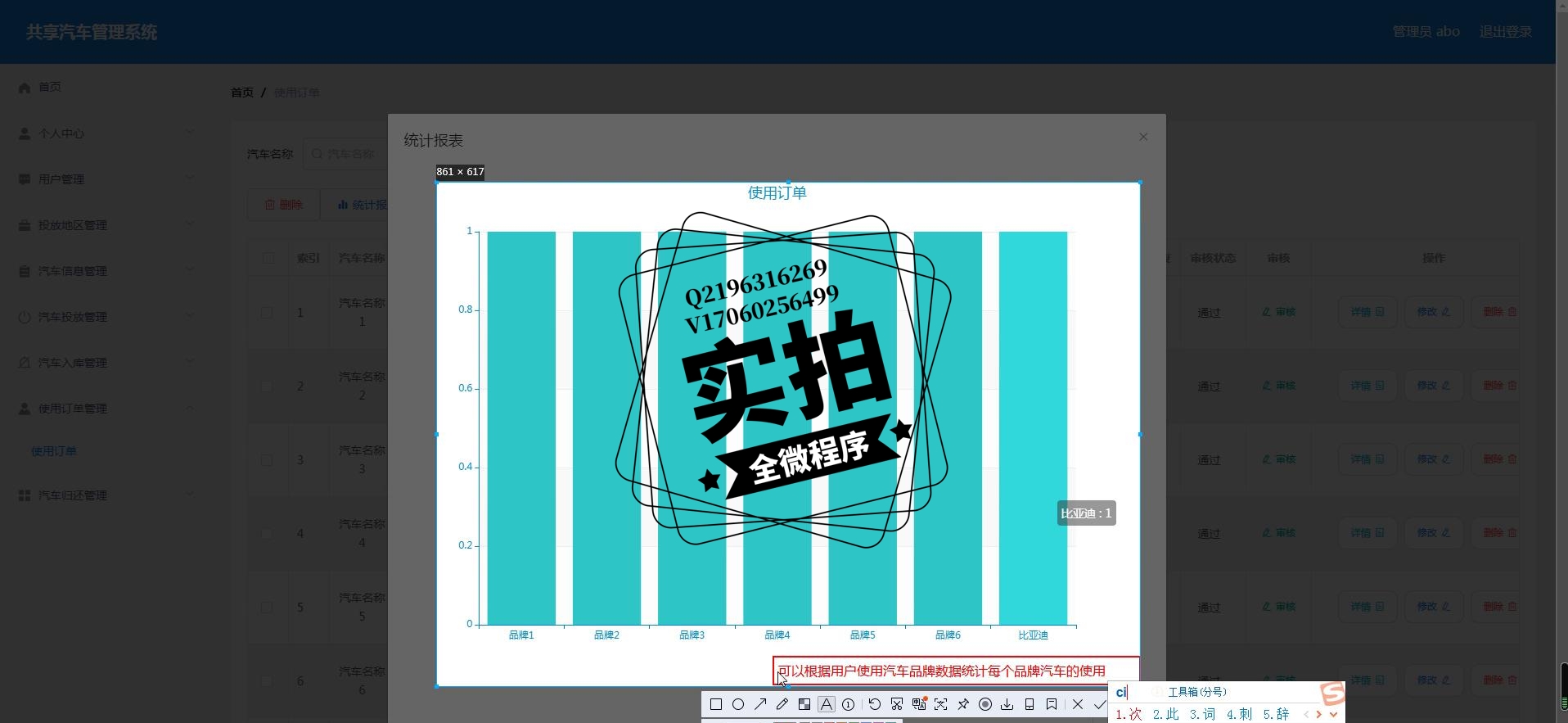
Task: Click the 管理员 abo account label
Action: (1426, 32)
